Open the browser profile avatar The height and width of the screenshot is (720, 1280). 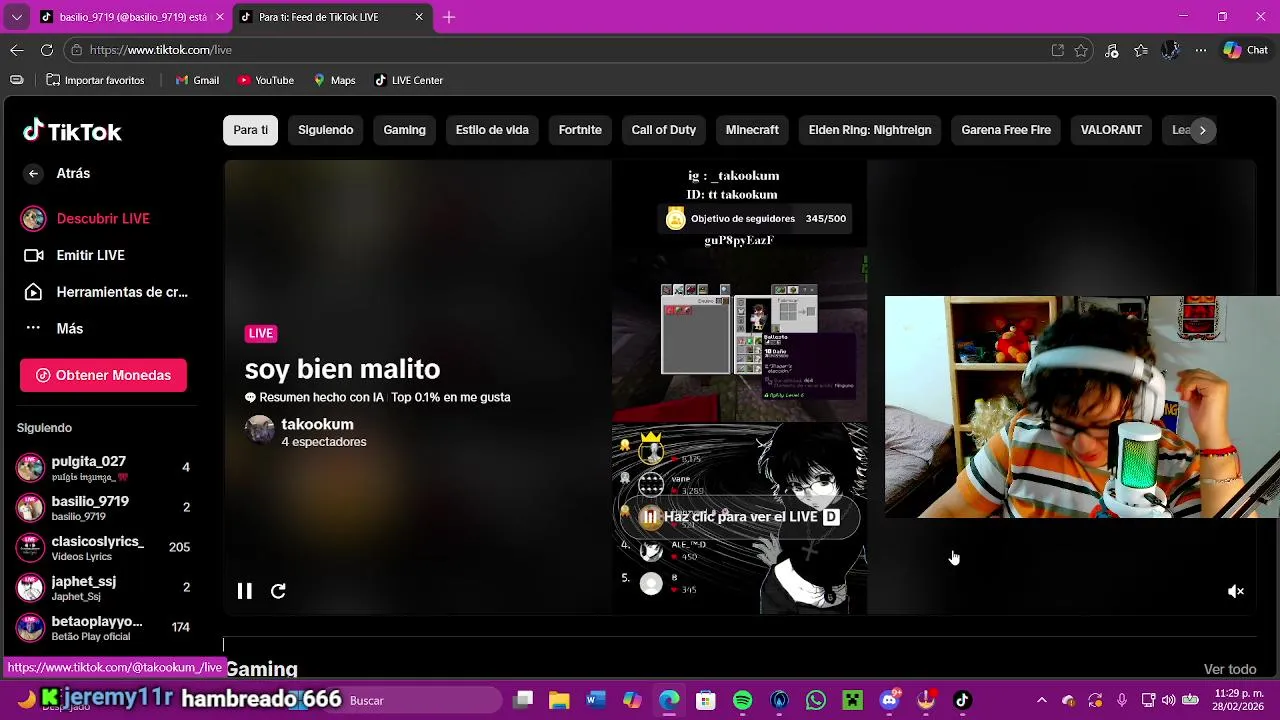(x=1171, y=50)
